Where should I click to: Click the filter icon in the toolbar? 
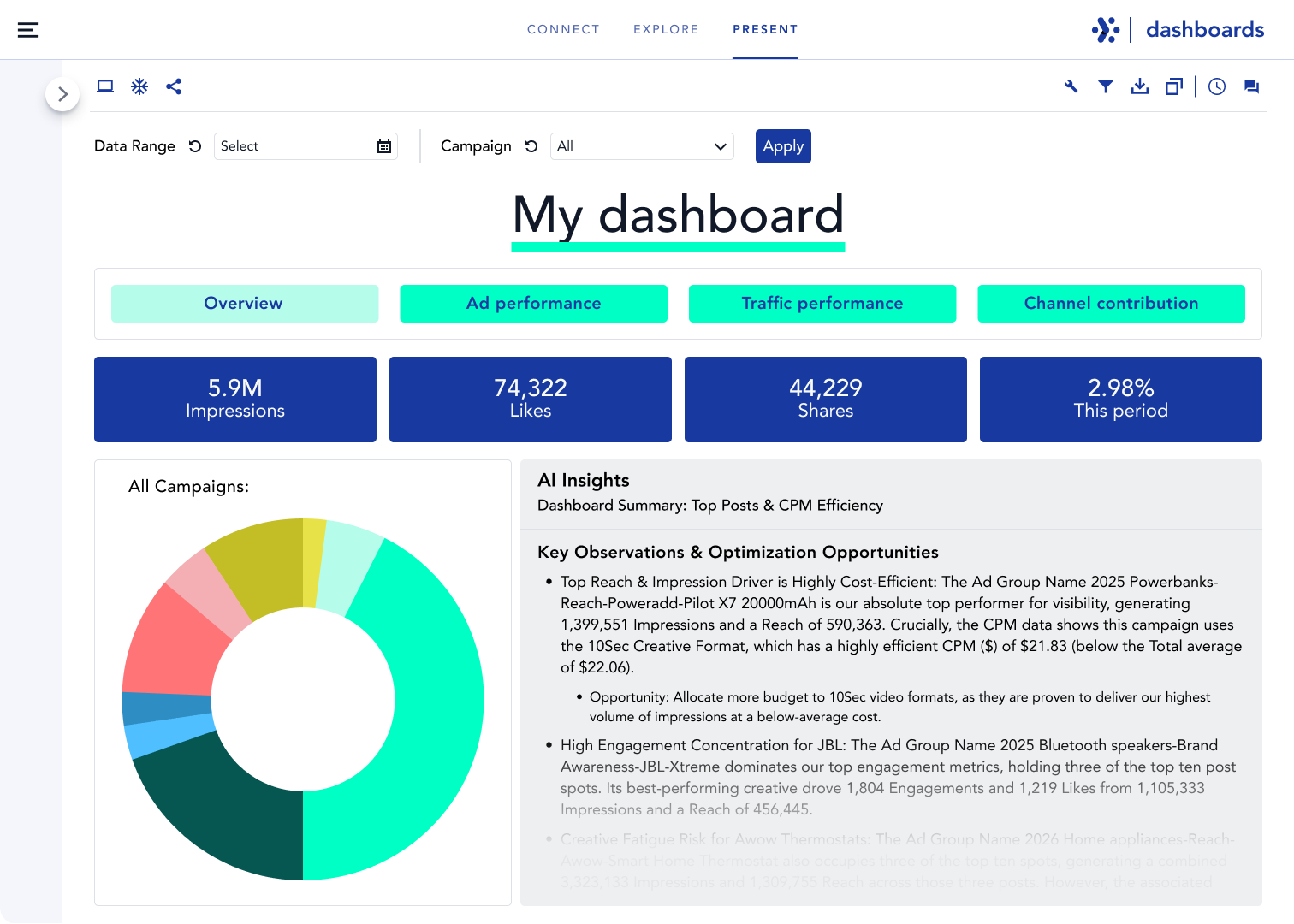(1106, 86)
